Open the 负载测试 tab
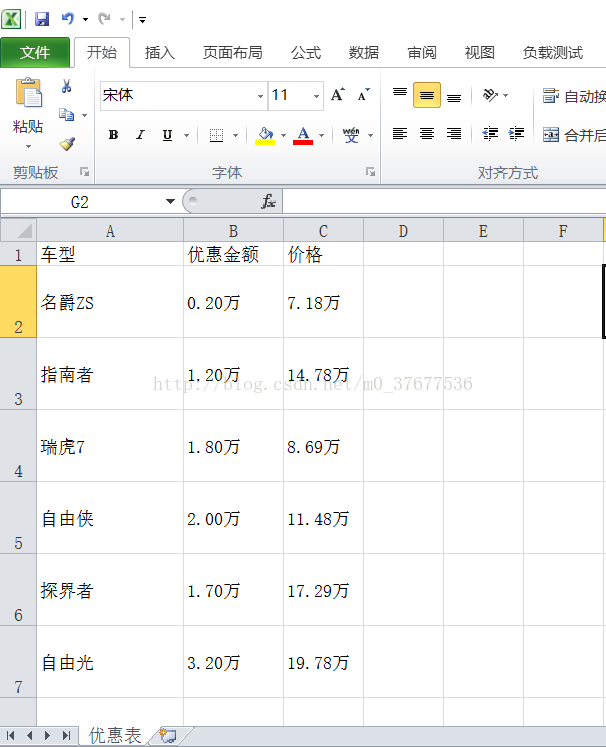The image size is (606, 747). pos(553,52)
